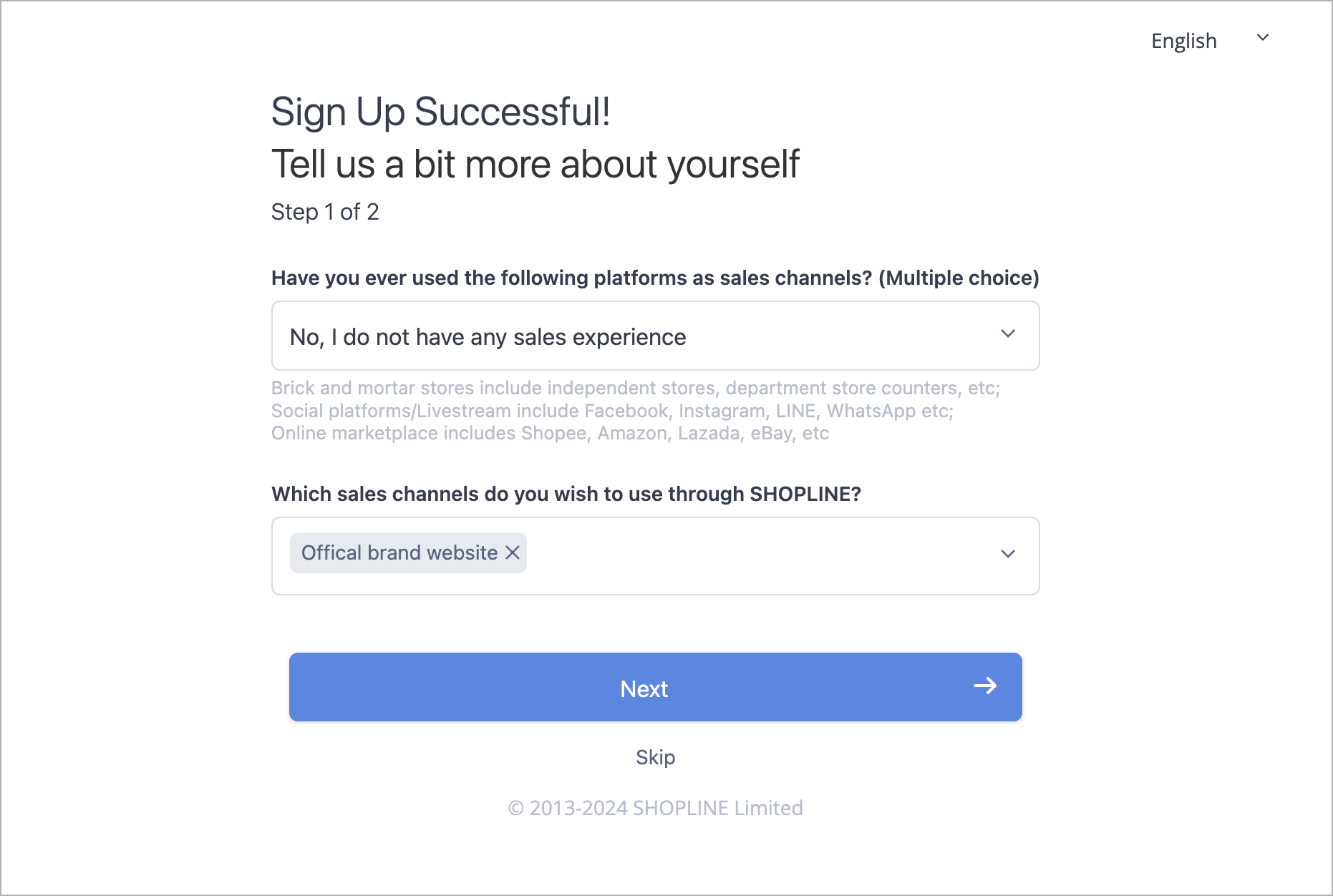The width and height of the screenshot is (1333, 896).
Task: Click the Step 1 of 2 indicator
Action: point(325,212)
